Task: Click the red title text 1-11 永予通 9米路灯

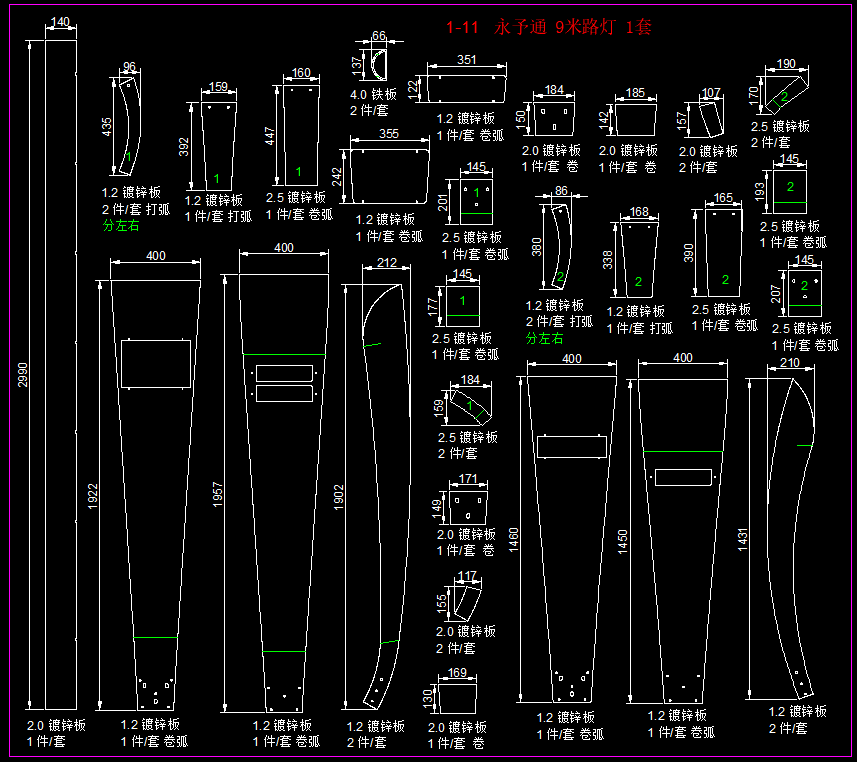Action: tap(548, 28)
